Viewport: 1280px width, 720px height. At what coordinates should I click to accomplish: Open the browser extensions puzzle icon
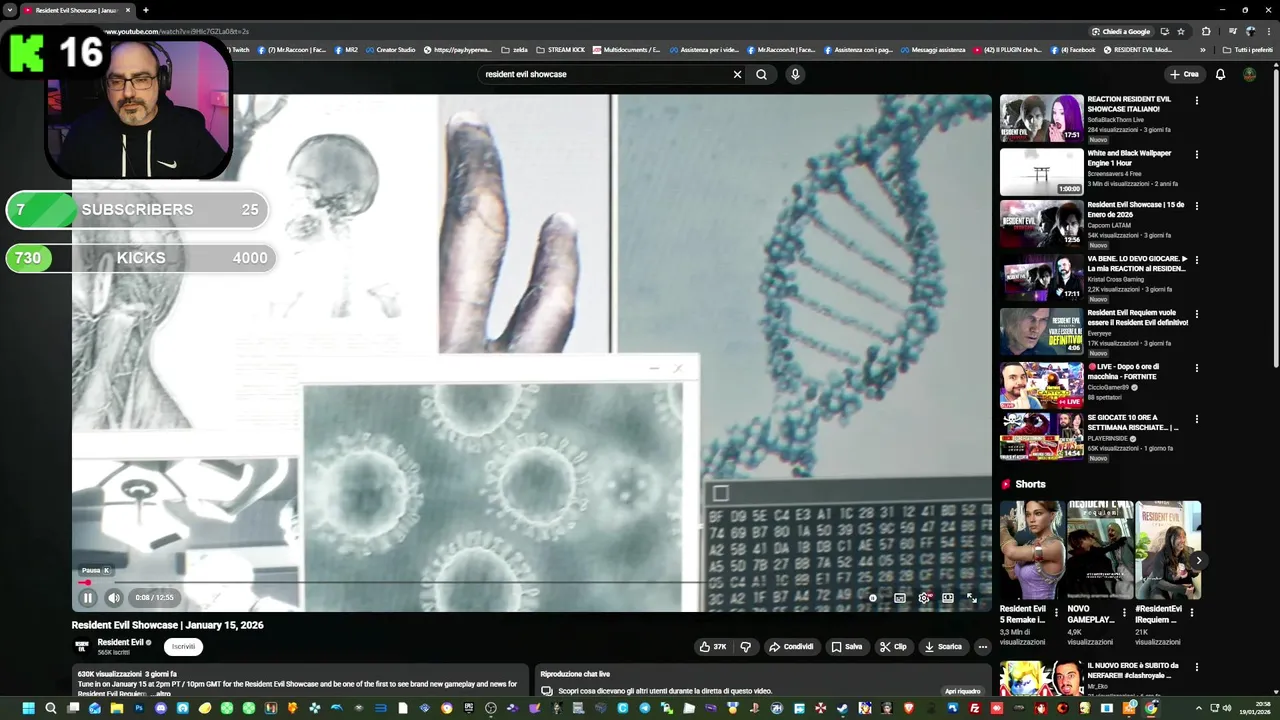tap(1206, 31)
